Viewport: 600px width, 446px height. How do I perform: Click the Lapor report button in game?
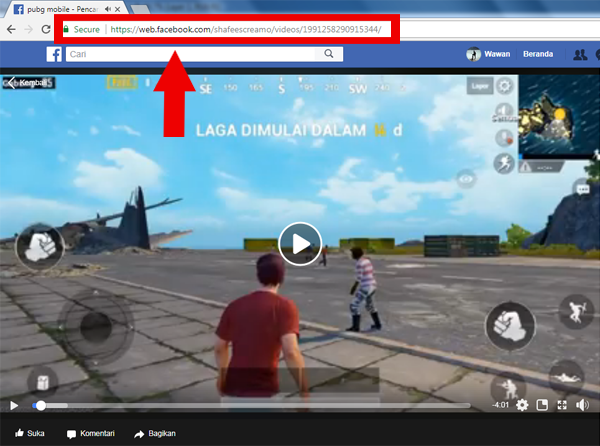click(x=480, y=86)
